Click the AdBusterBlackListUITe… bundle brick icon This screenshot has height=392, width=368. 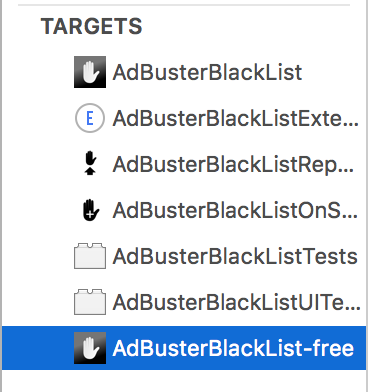(x=90, y=302)
